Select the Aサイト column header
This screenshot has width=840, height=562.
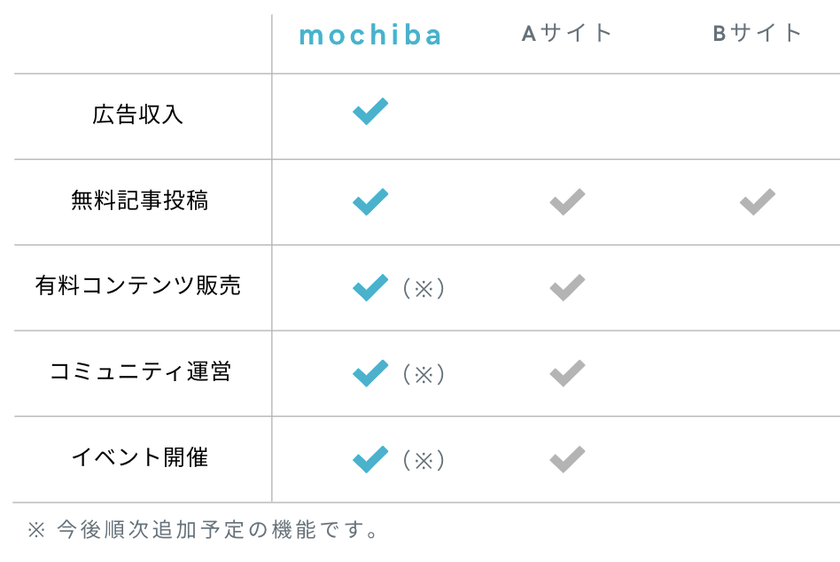(x=567, y=33)
